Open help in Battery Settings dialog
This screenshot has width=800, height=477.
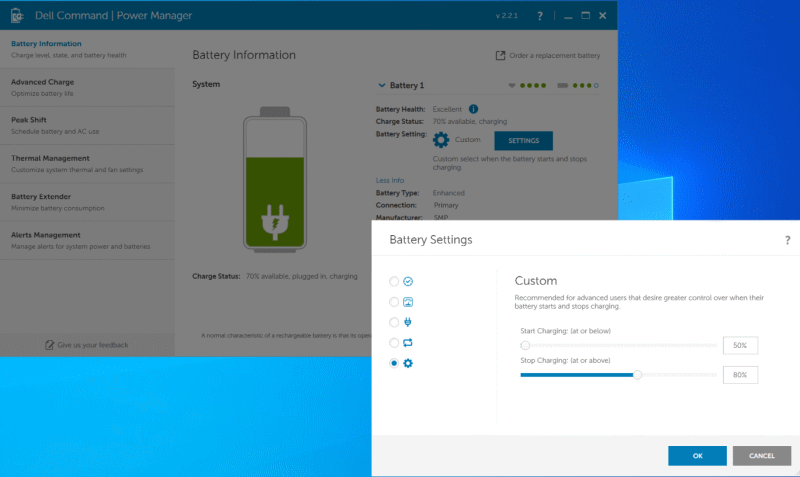coord(787,240)
